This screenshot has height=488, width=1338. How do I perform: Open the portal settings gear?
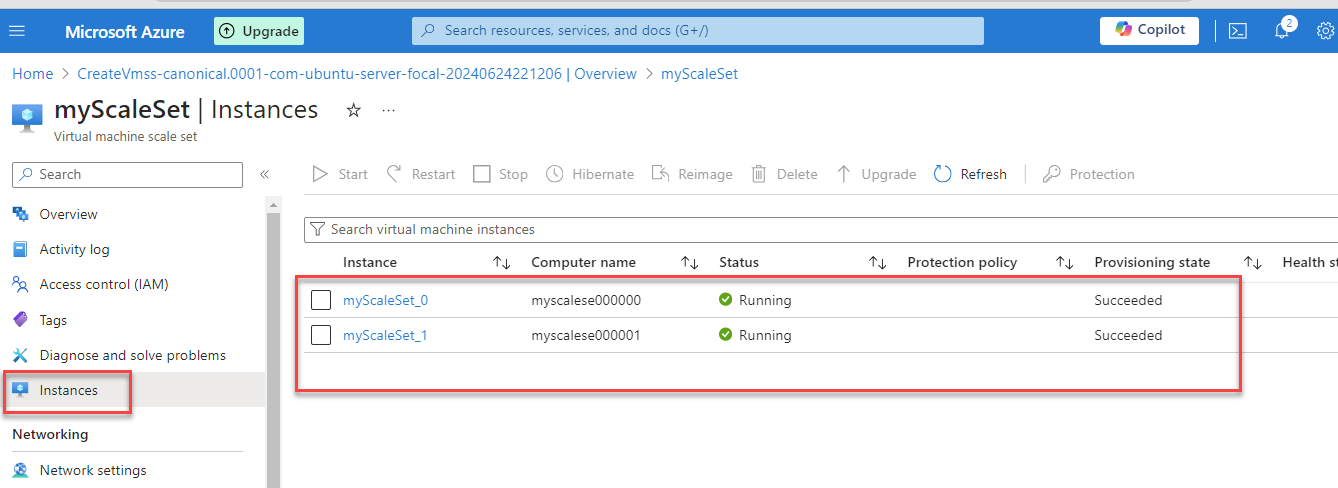pos(1325,31)
